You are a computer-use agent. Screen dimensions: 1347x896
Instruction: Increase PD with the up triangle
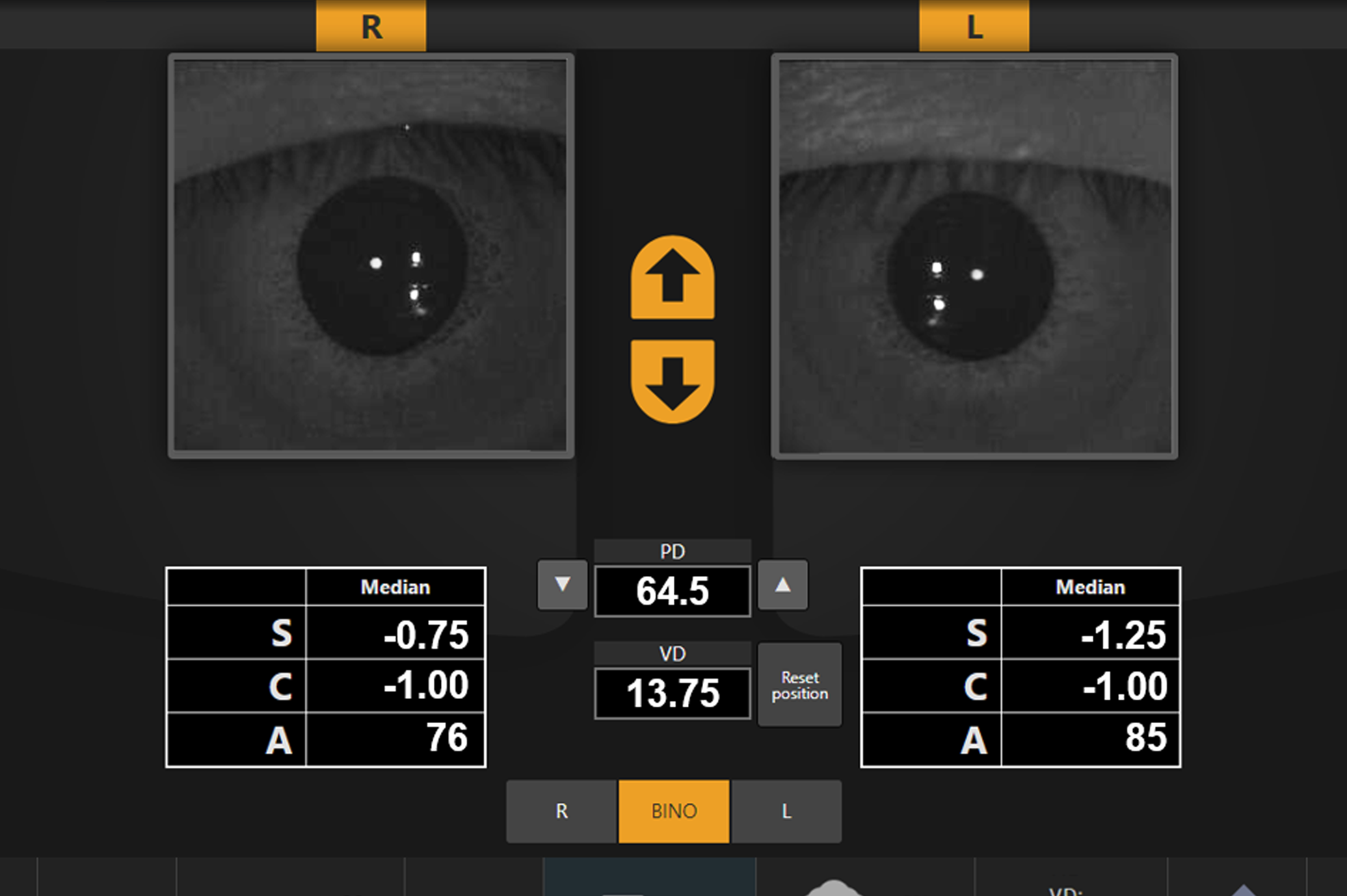(782, 585)
